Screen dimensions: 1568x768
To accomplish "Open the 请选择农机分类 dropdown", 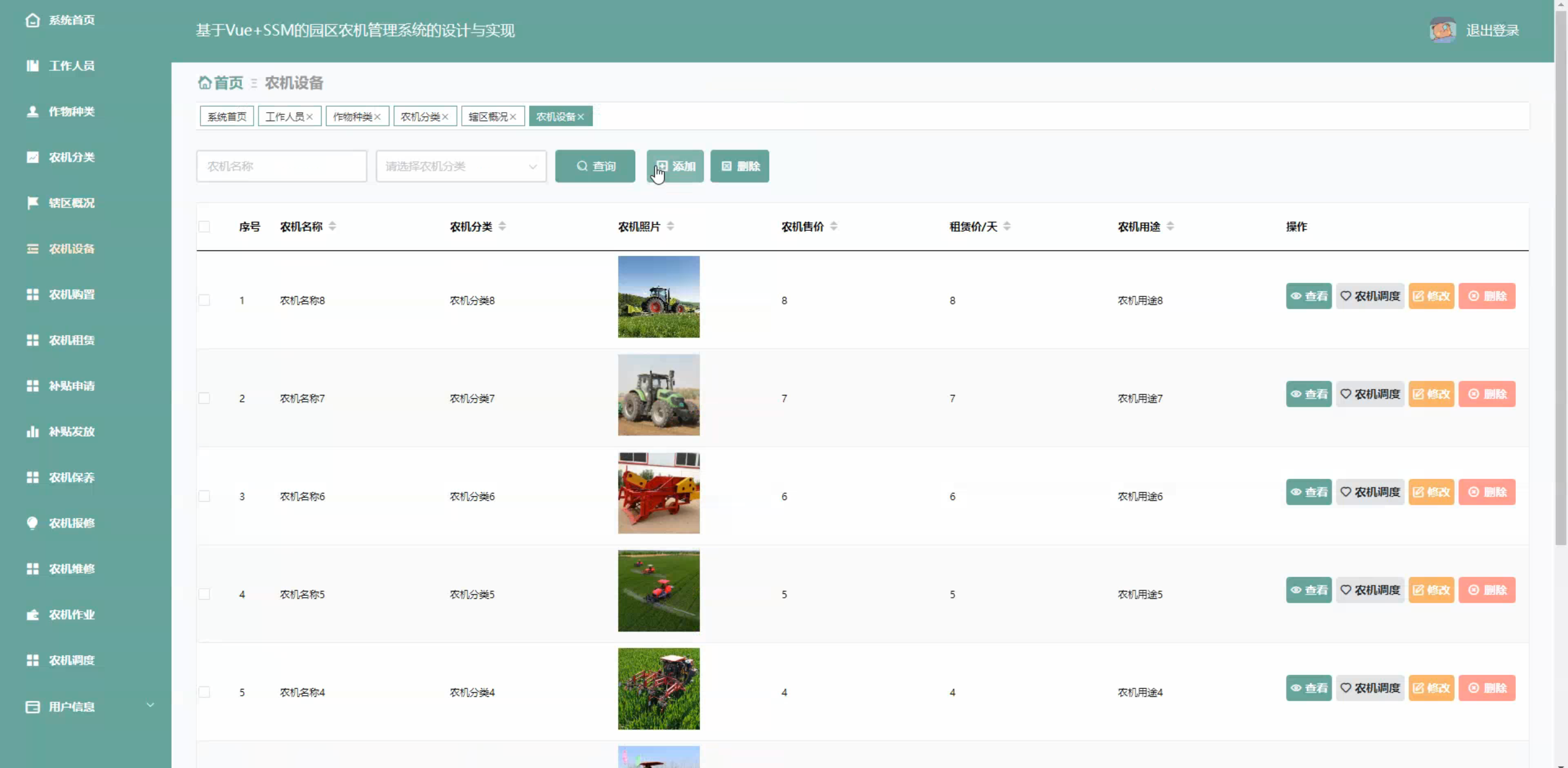I will [461, 166].
